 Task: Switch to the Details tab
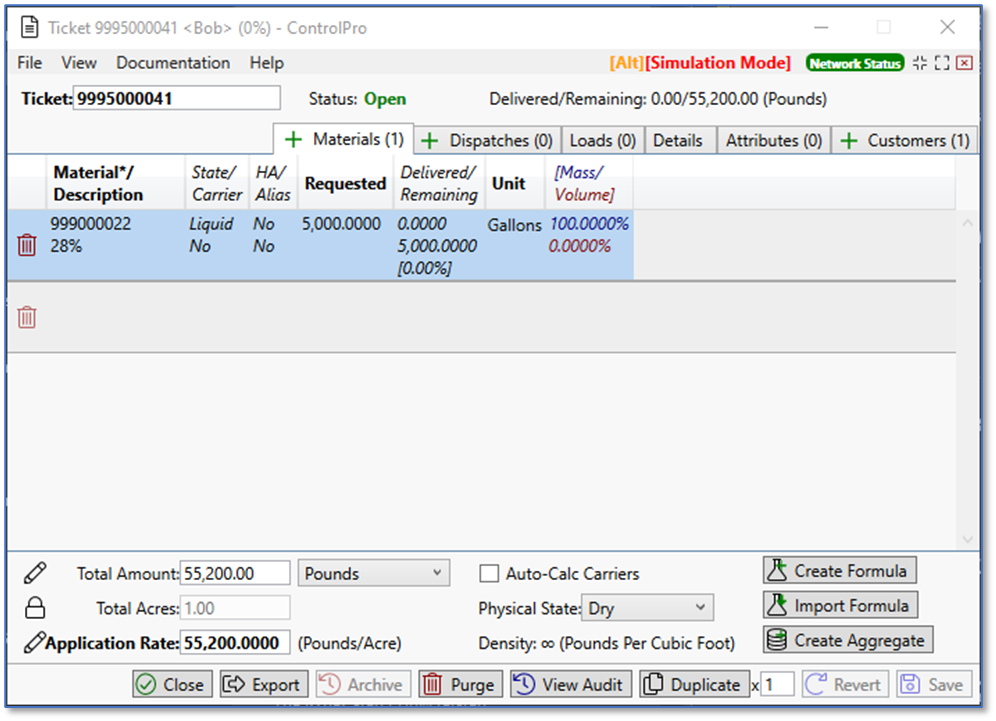[x=678, y=141]
